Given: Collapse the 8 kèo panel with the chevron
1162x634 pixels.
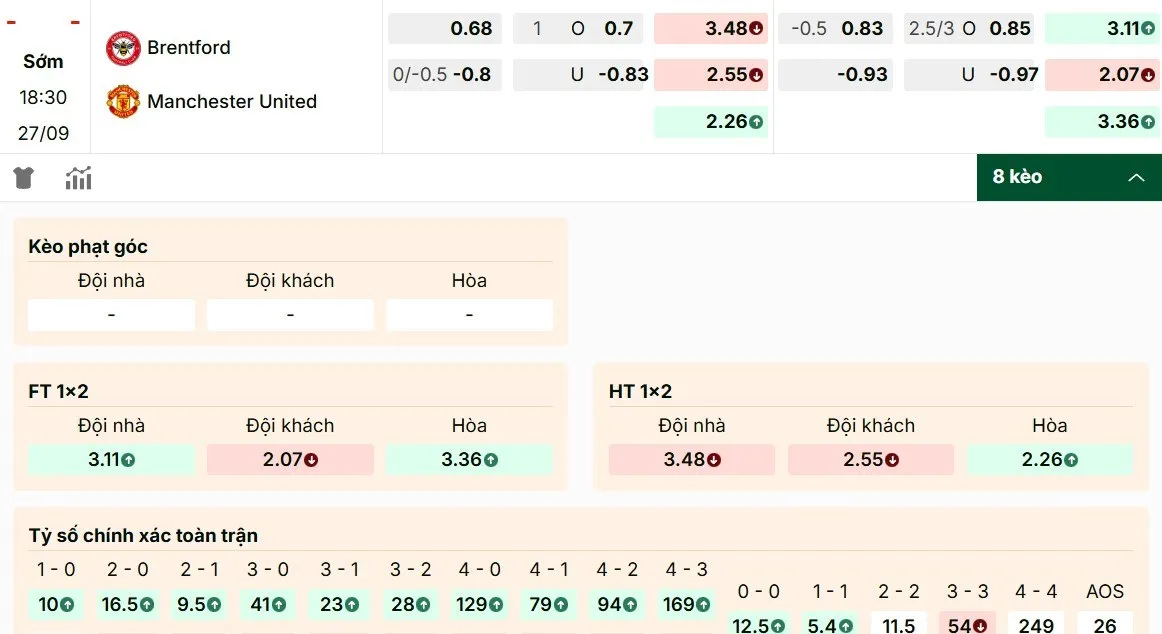Looking at the screenshot, I should (x=1136, y=177).
